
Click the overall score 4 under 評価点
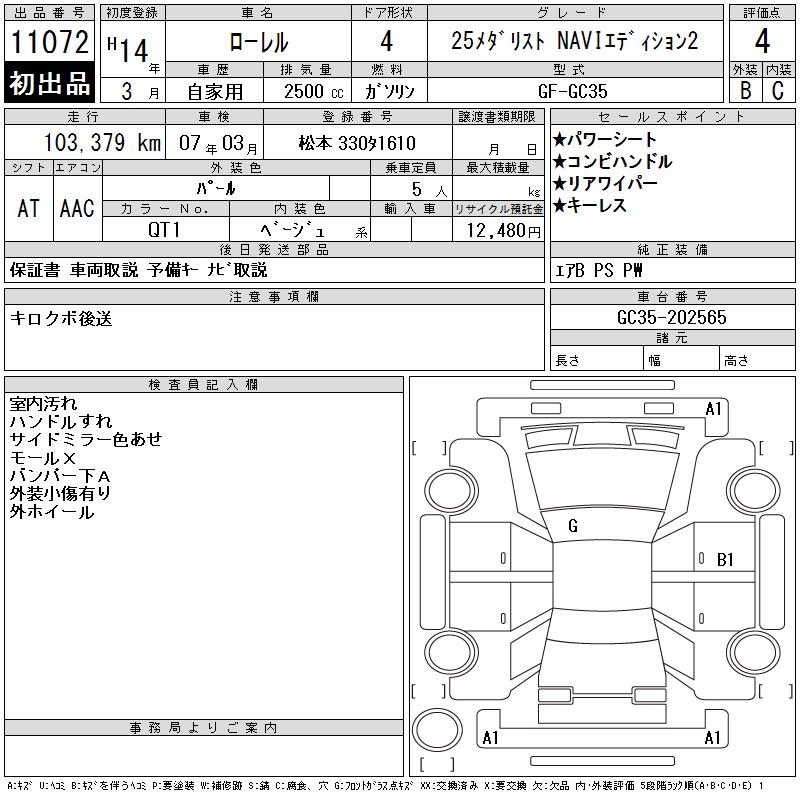click(762, 41)
